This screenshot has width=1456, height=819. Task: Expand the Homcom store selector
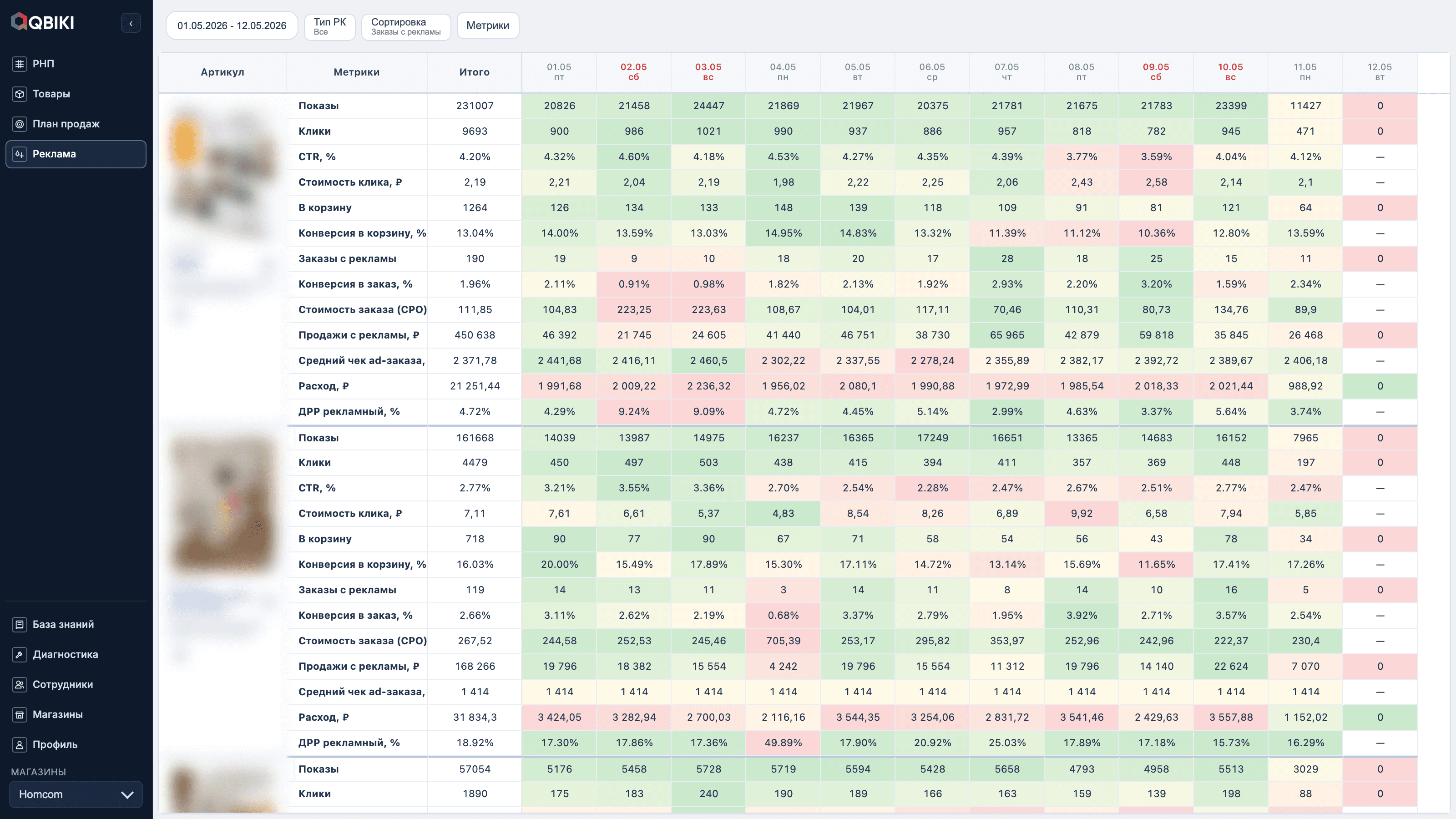coord(76,795)
